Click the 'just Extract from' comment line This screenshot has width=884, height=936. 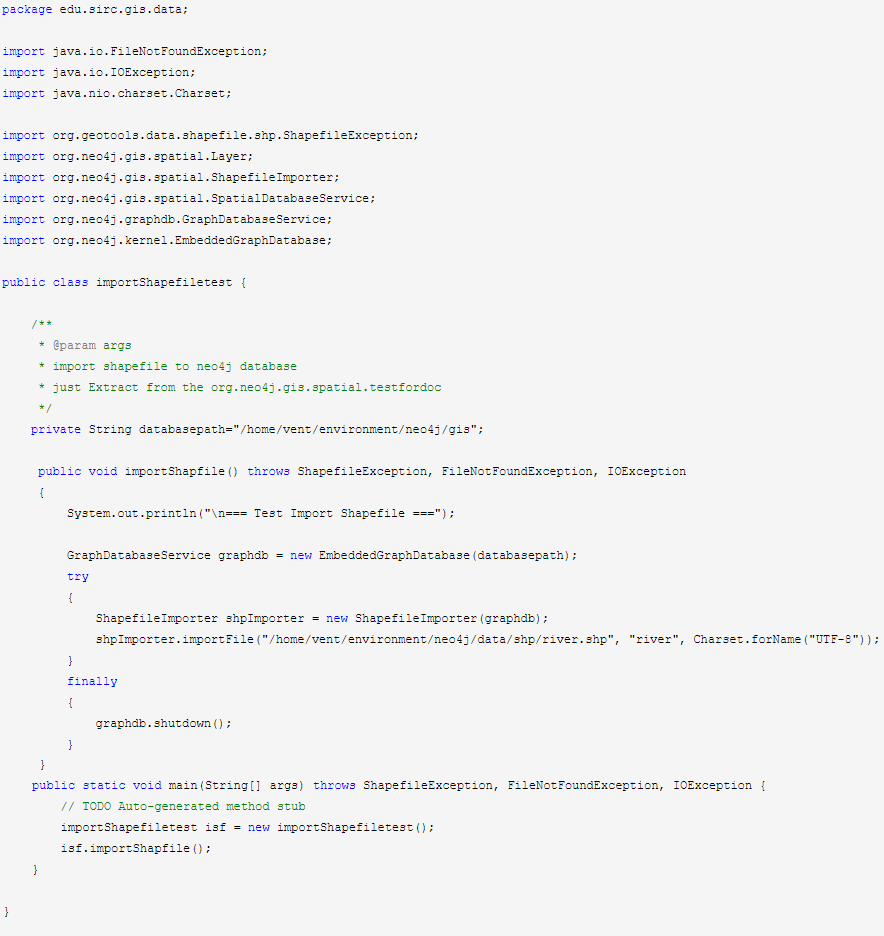click(x=240, y=387)
